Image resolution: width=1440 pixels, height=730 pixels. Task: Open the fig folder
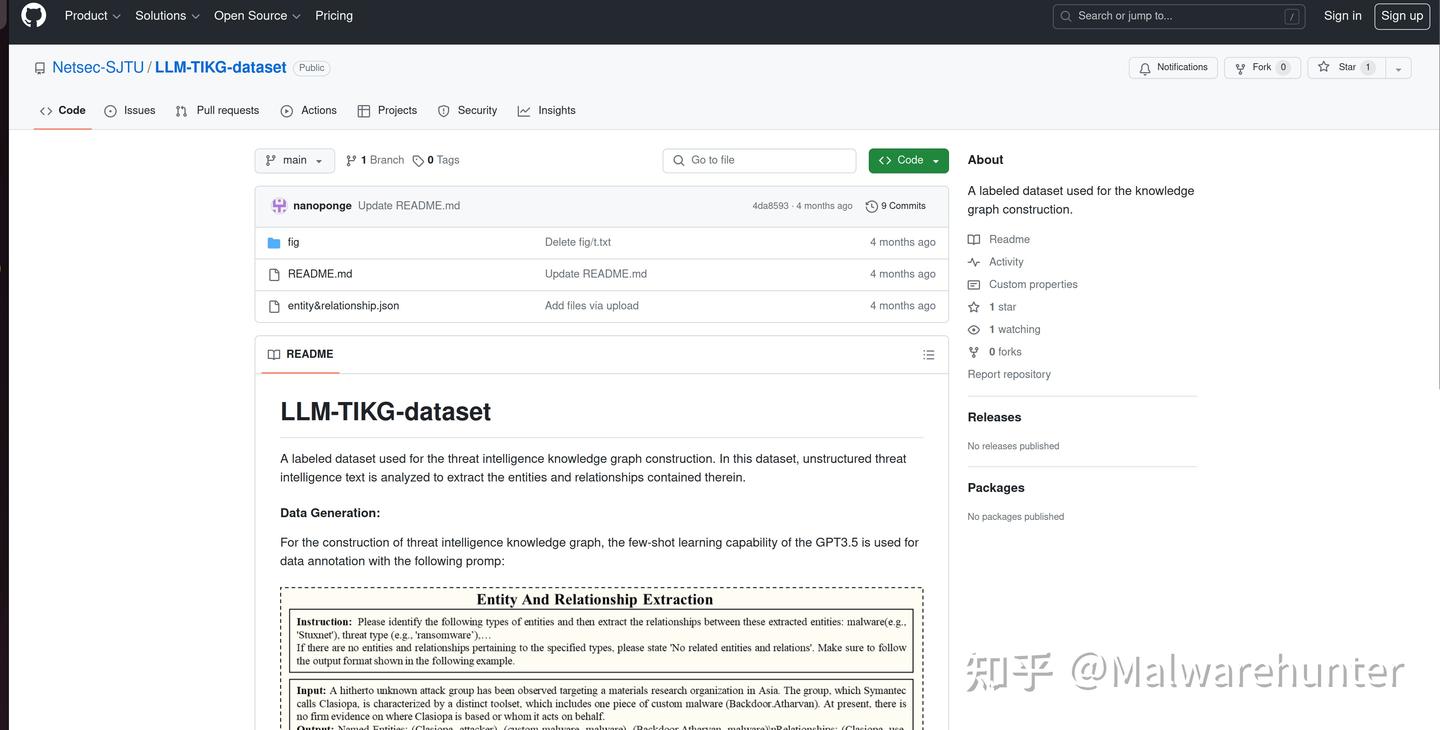click(293, 241)
